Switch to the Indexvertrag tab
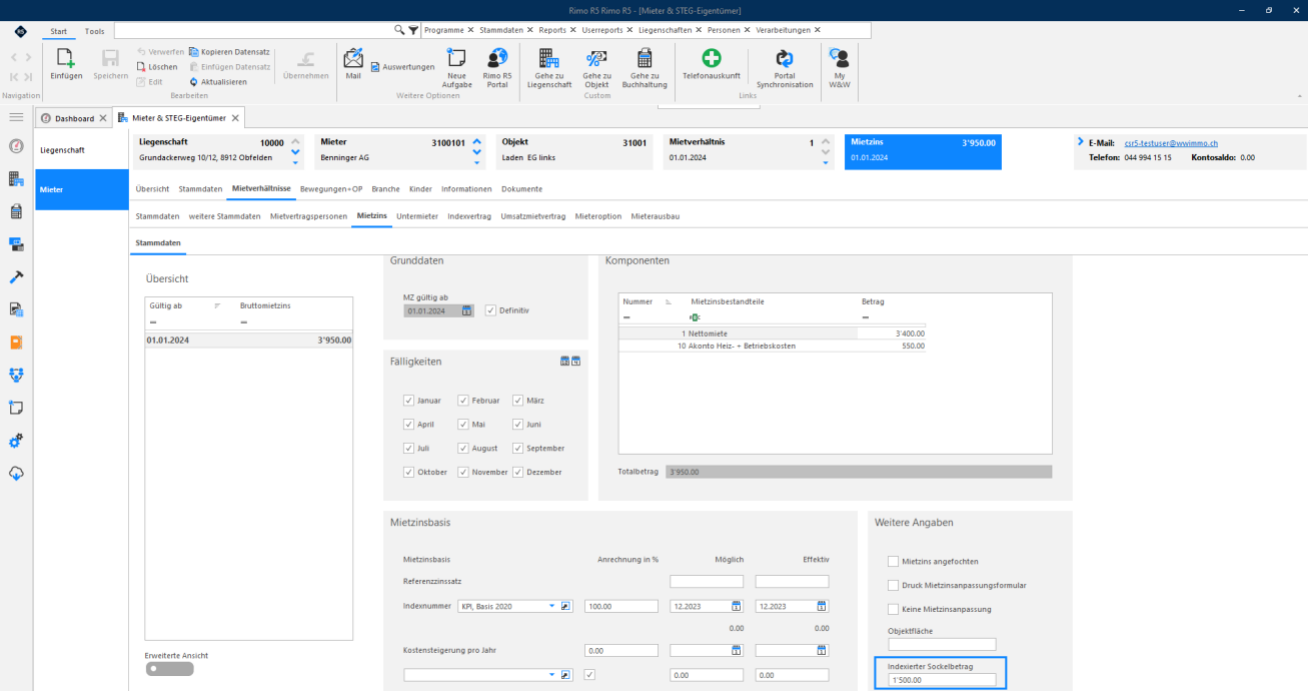 click(x=469, y=216)
